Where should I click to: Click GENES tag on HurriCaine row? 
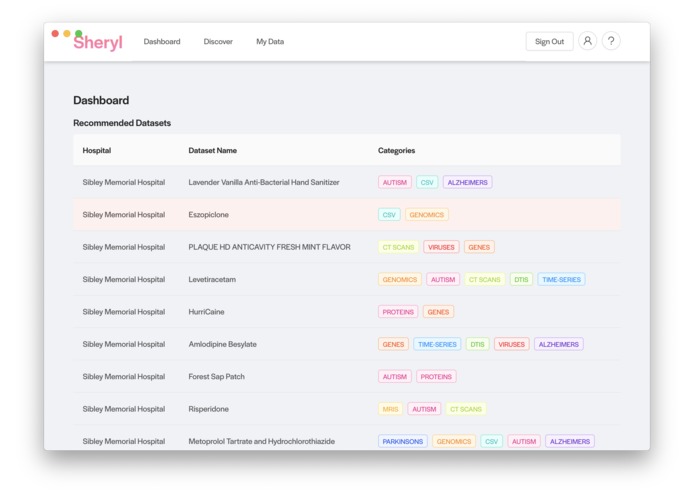(438, 311)
